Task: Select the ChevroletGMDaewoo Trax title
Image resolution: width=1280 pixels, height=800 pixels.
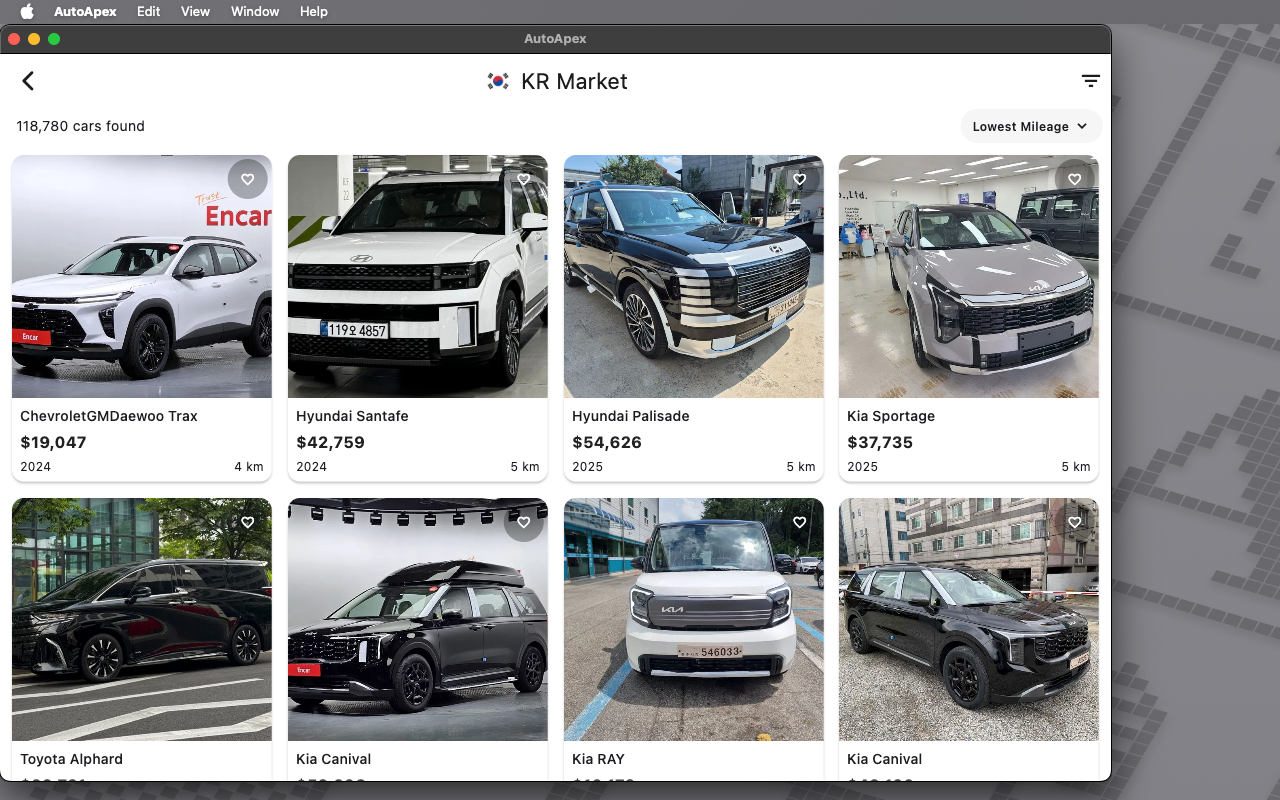Action: (x=109, y=416)
